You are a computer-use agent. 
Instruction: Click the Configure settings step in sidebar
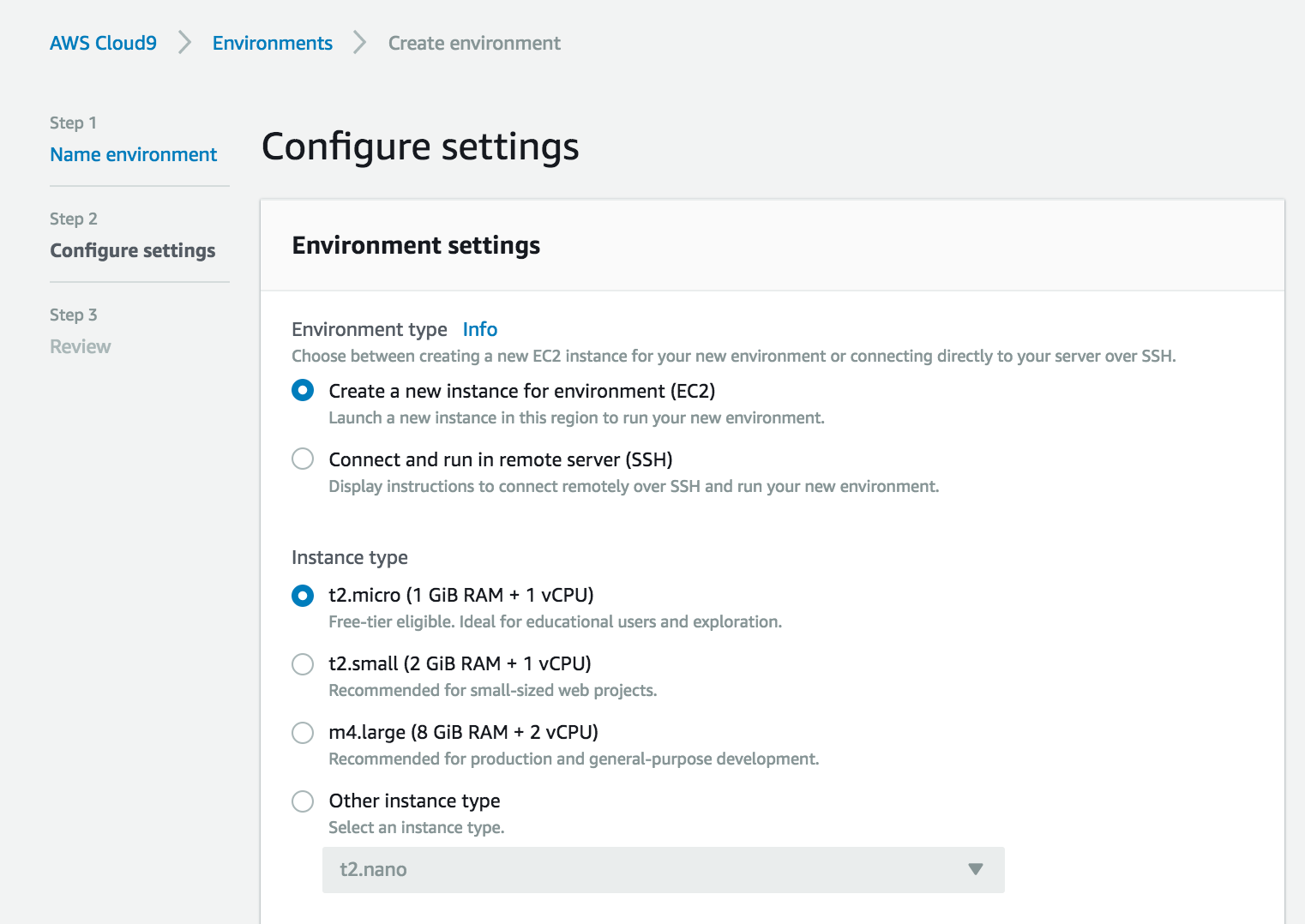tap(132, 250)
